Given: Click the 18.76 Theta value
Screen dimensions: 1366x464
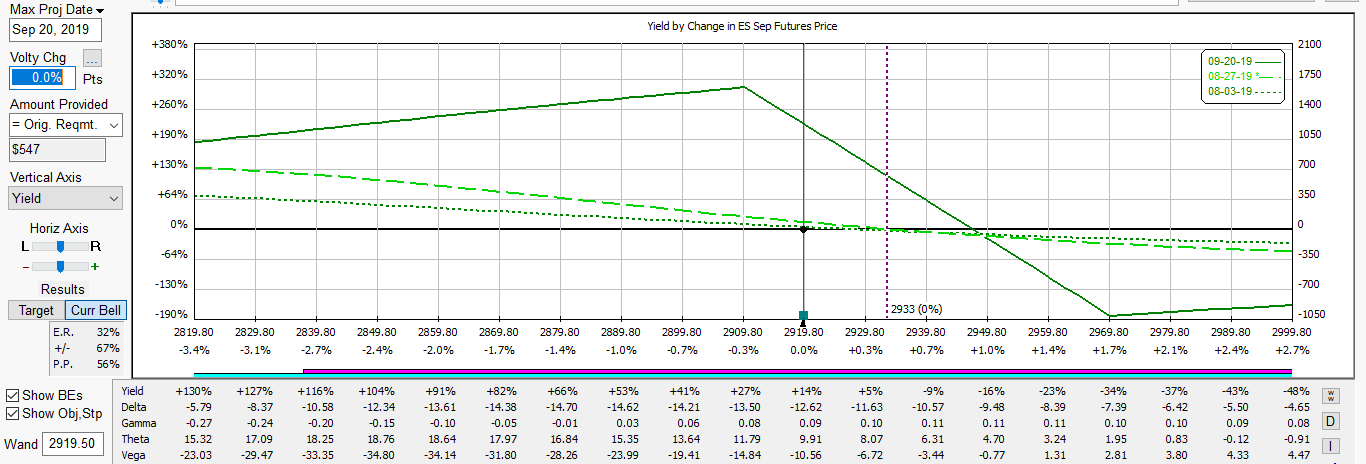Looking at the screenshot, I should (382, 439).
